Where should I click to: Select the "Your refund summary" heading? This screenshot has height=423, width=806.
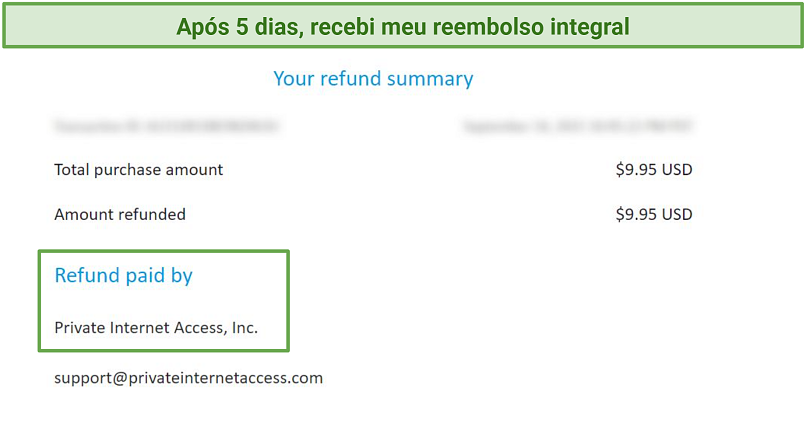pyautogui.click(x=373, y=79)
